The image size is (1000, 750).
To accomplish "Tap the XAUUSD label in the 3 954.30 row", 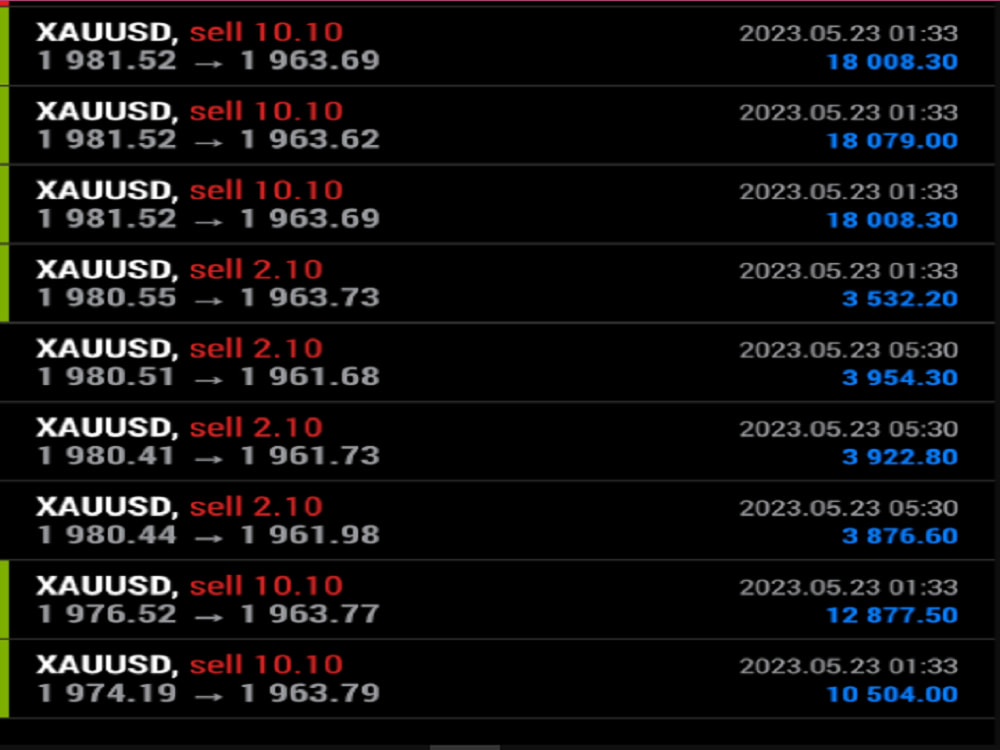I will [107, 349].
